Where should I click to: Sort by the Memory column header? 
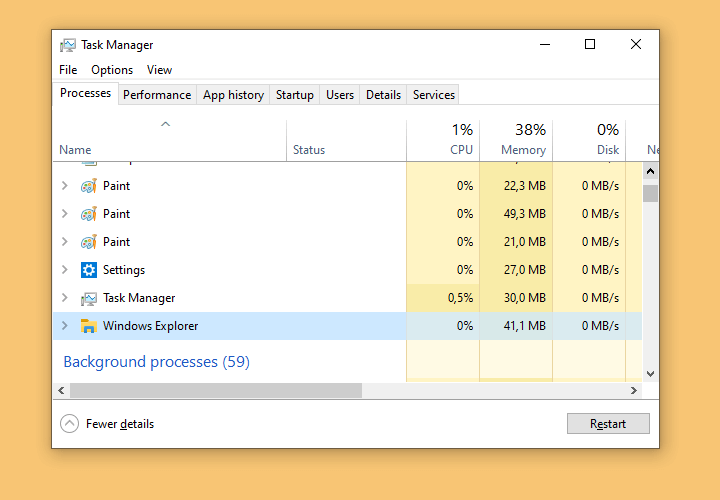(x=516, y=140)
